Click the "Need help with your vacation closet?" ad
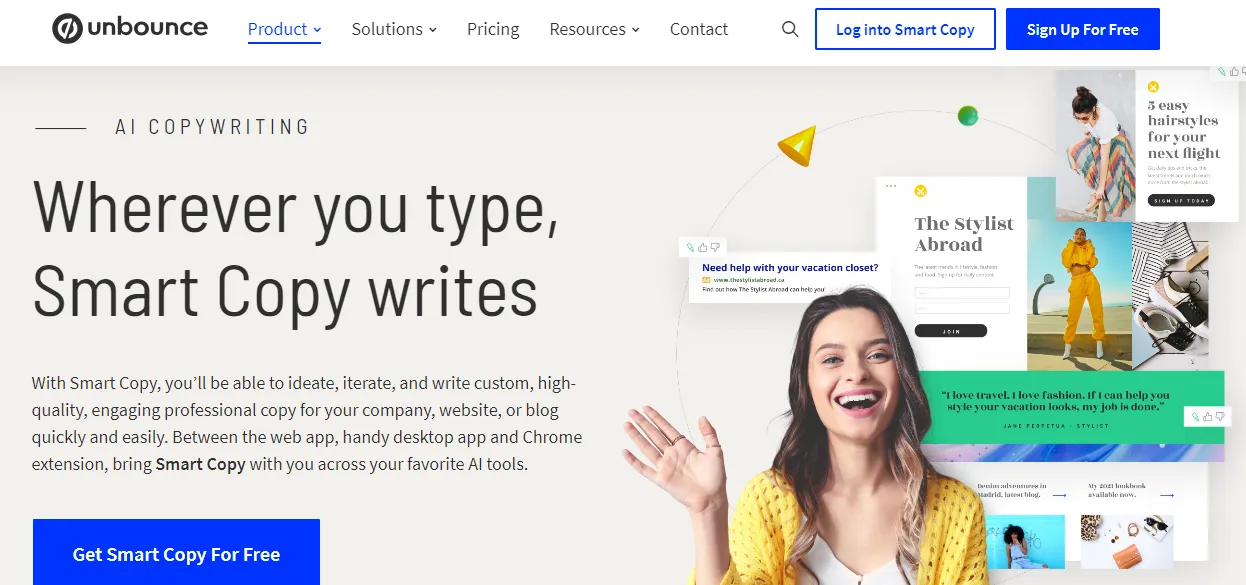Screen dimensions: 1246x585 coord(789,276)
